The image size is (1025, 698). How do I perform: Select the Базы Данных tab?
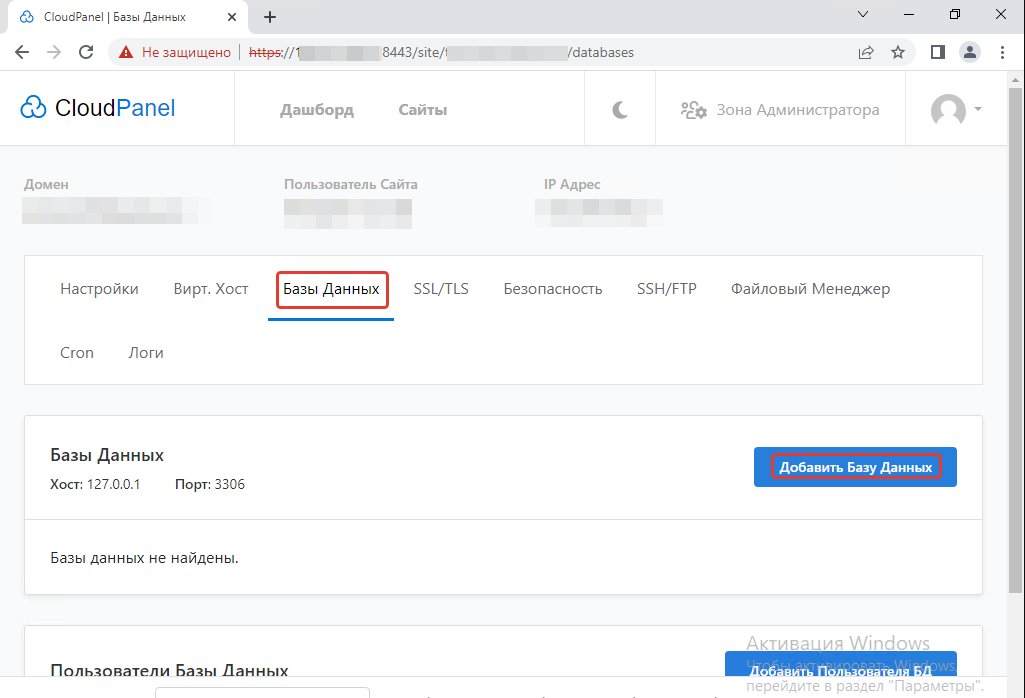331,289
